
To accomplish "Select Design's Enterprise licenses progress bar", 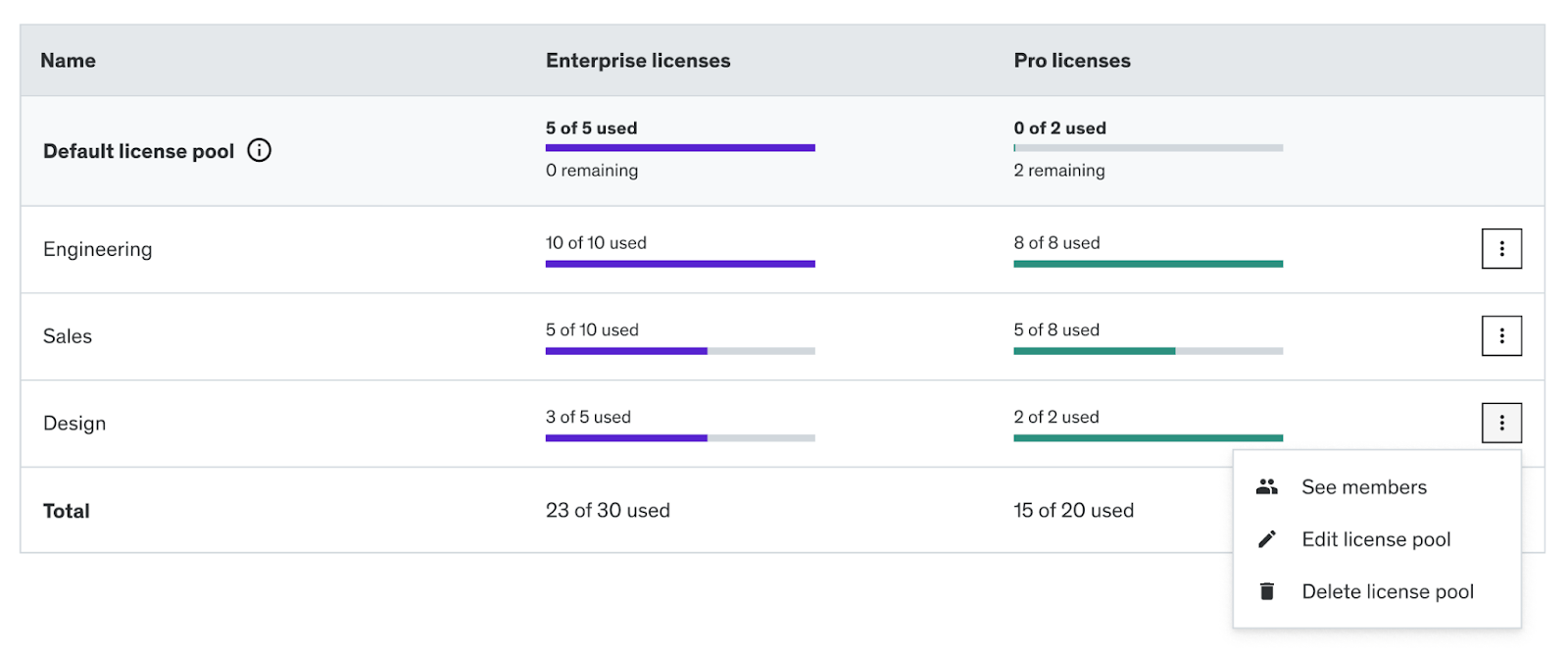I will (679, 438).
